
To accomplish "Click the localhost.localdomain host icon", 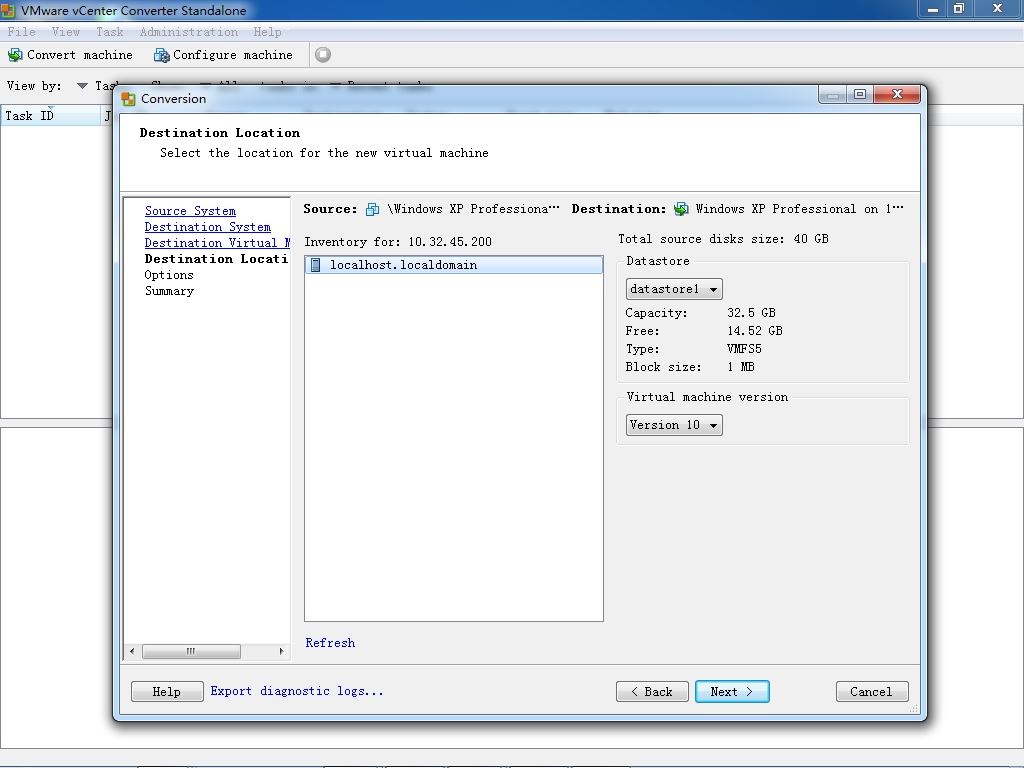I will pyautogui.click(x=315, y=264).
